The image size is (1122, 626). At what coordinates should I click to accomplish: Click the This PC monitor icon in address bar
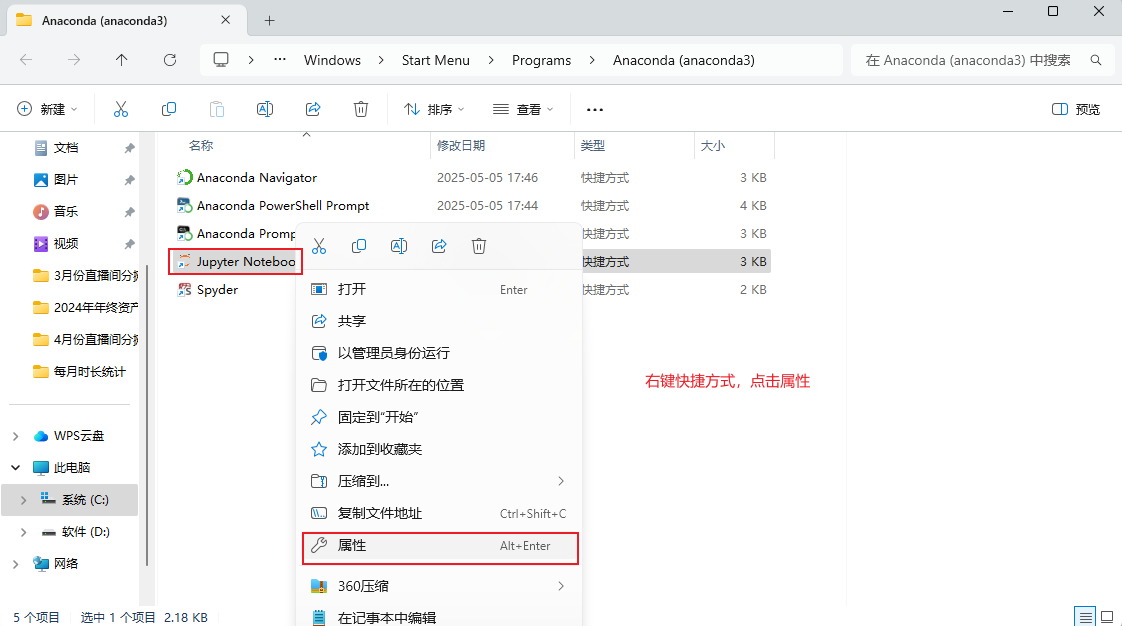pos(221,60)
